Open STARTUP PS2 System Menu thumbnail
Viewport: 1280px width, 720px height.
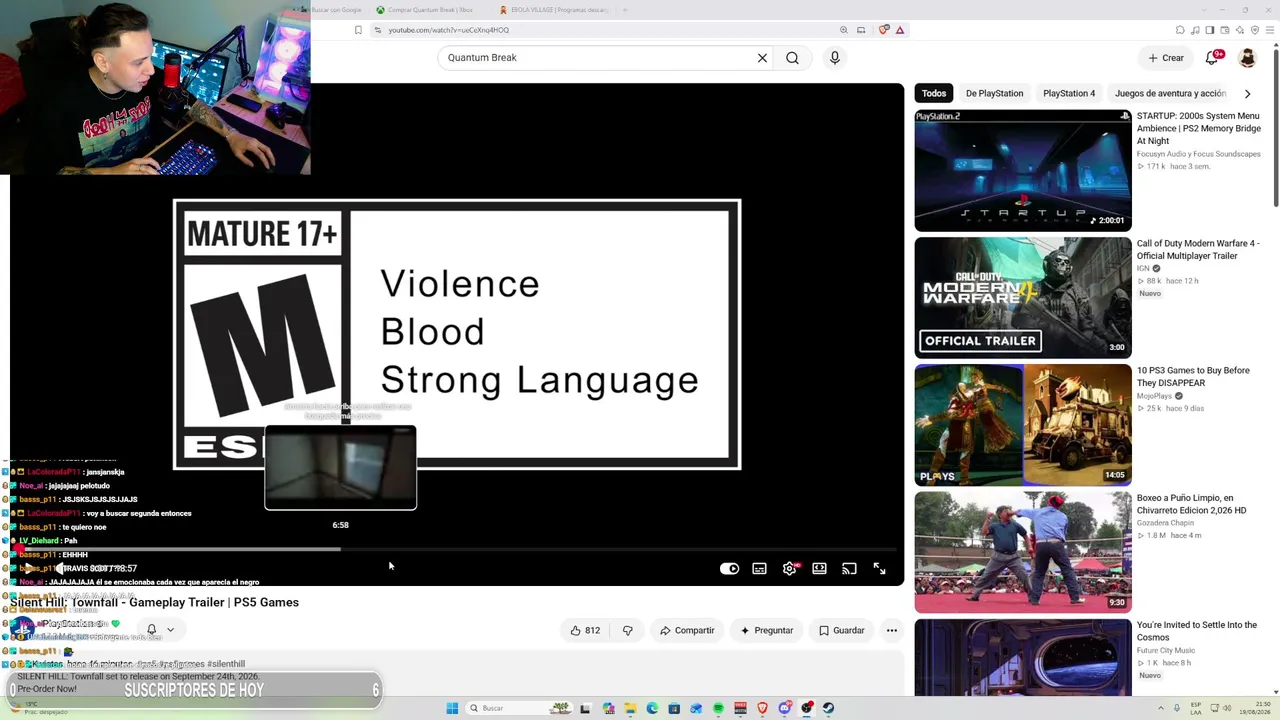pos(1023,171)
